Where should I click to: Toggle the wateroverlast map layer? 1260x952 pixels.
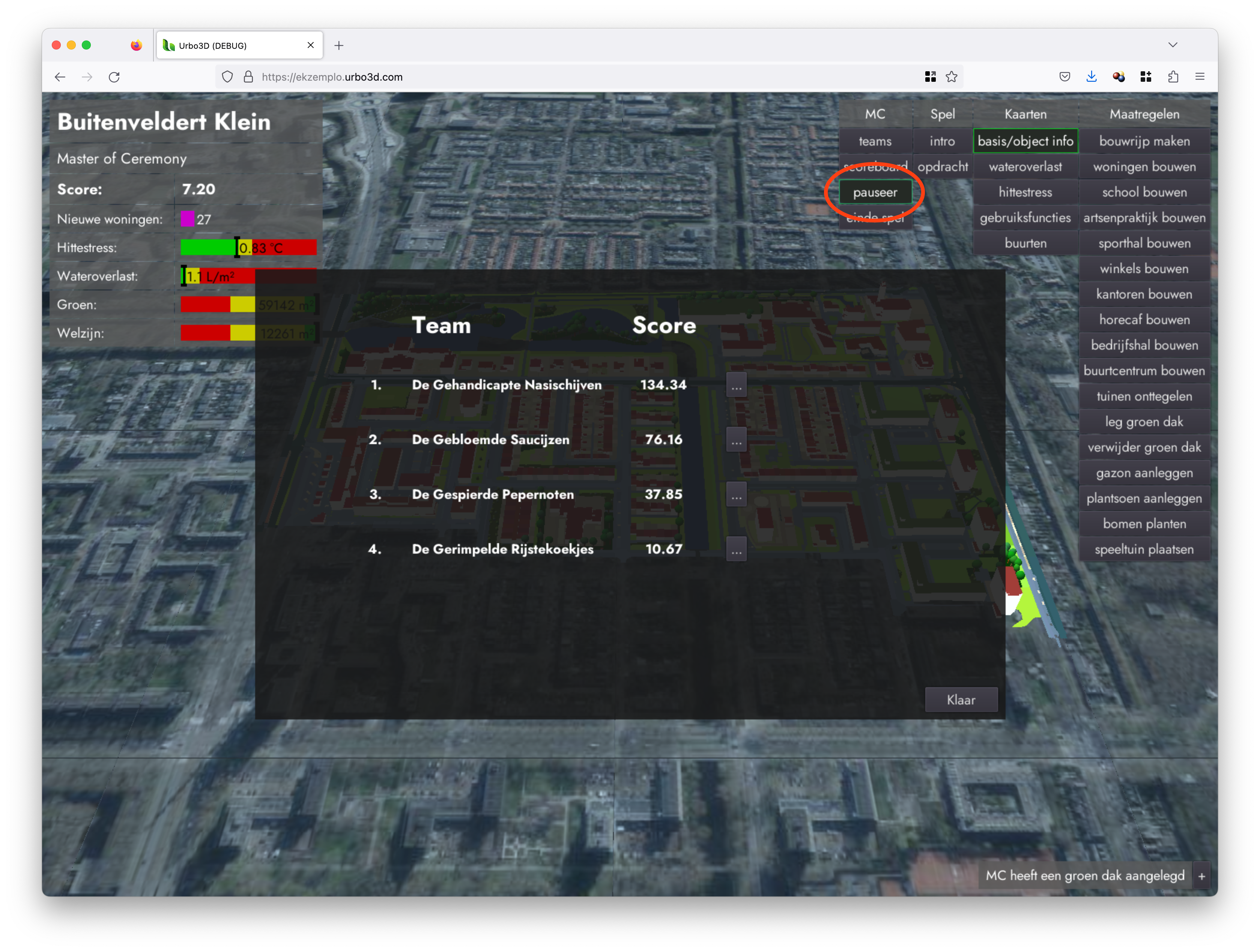tap(1025, 167)
